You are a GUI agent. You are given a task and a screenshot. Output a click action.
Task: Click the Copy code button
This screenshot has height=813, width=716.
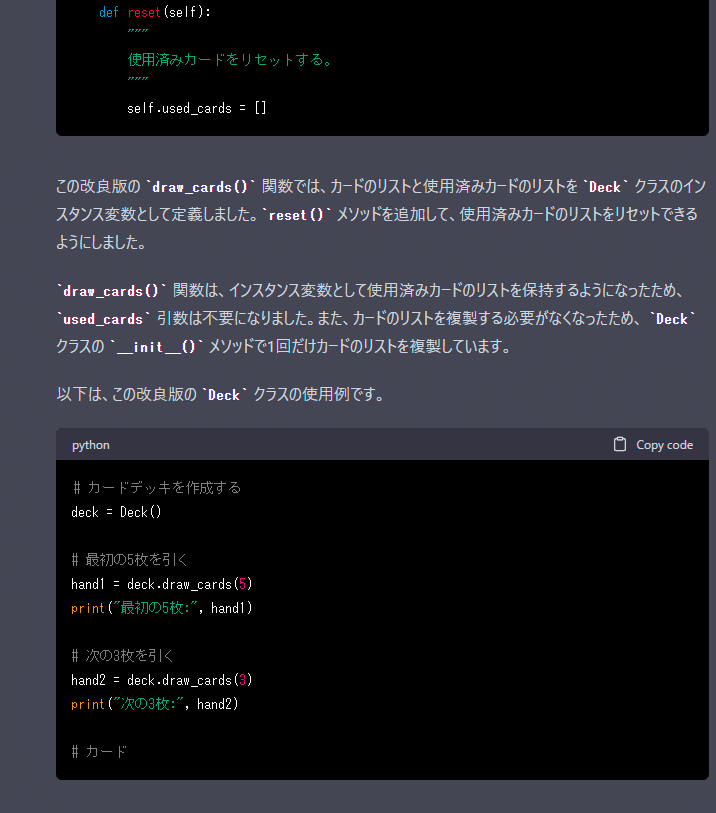[x=653, y=445]
